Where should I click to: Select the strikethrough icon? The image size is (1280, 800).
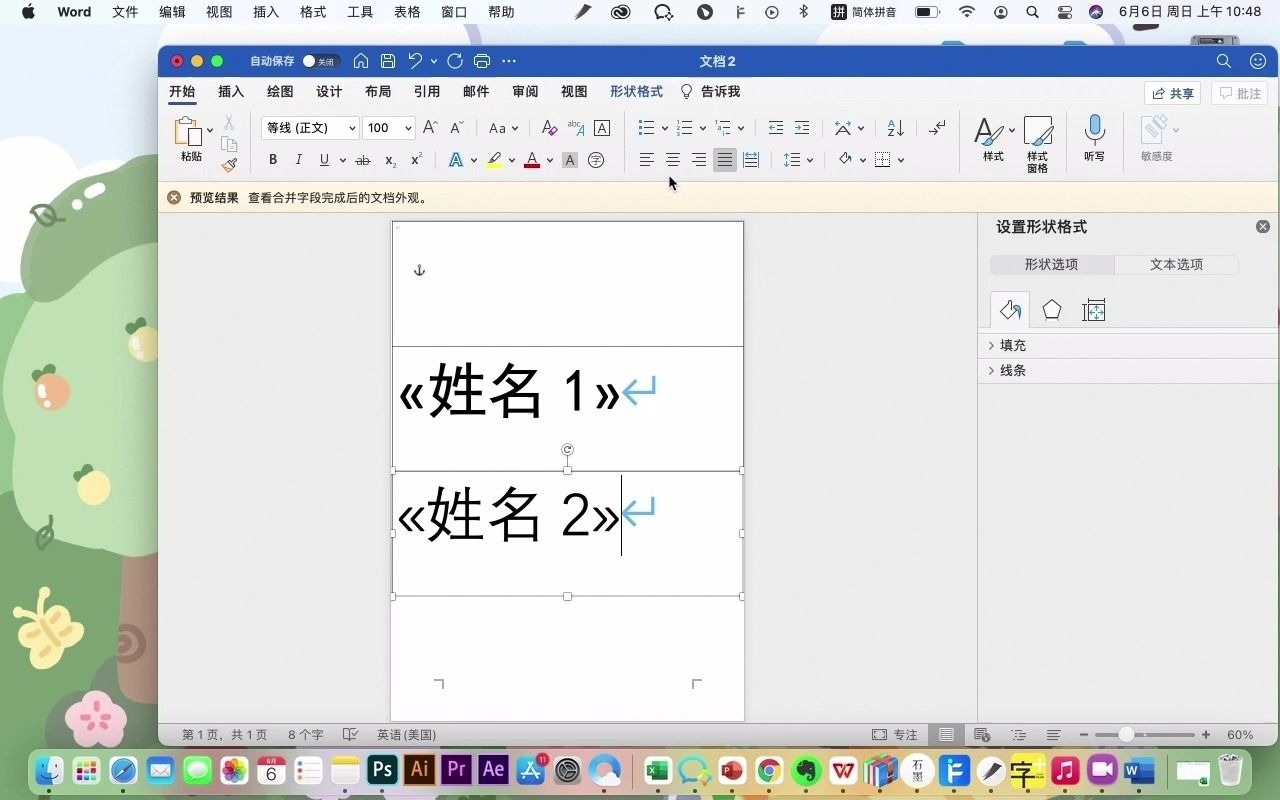[x=363, y=159]
